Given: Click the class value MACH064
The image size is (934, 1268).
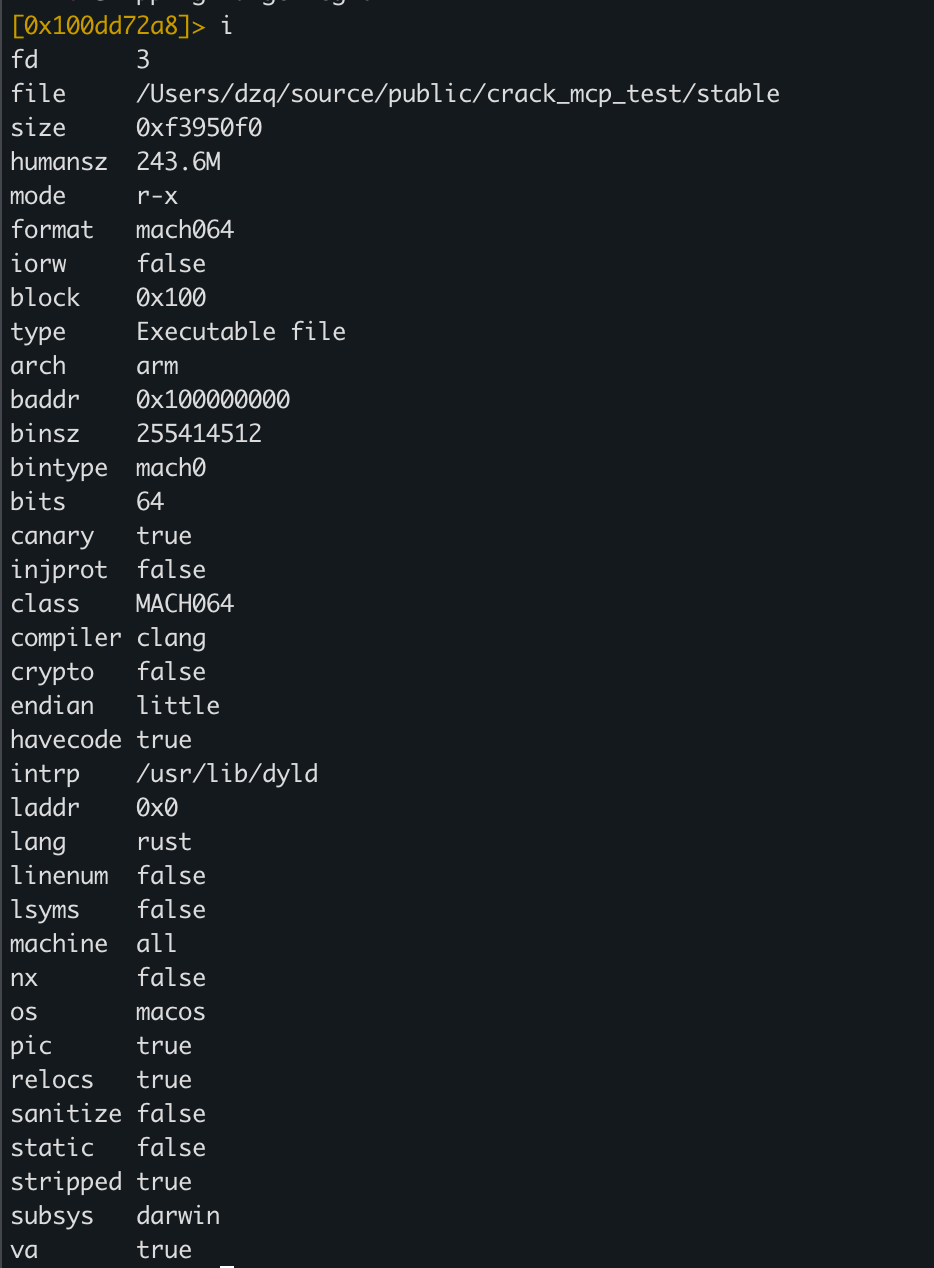Looking at the screenshot, I should 185,604.
